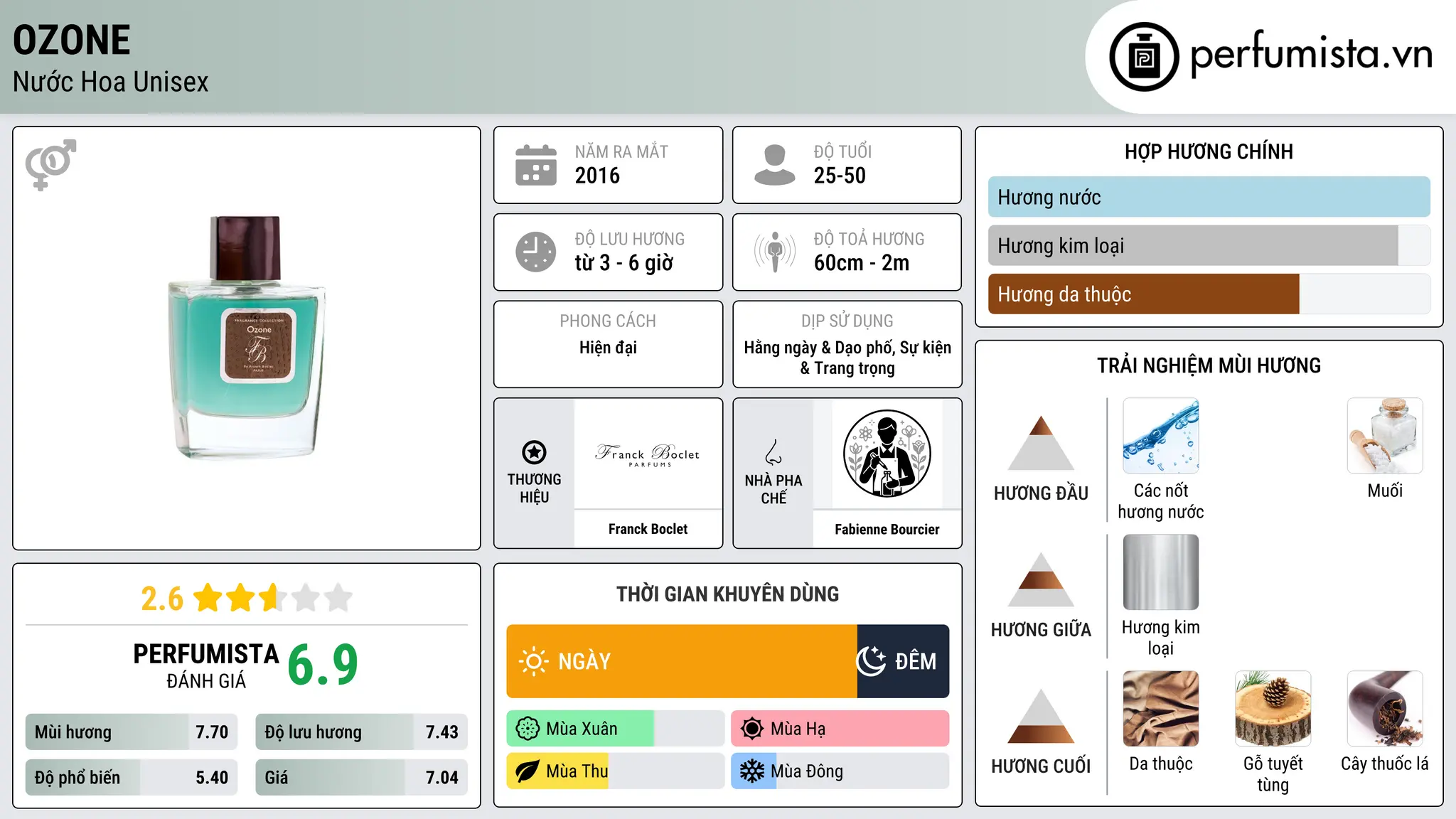Click the sillage icon beside Độ toả hương
This screenshot has height=819, width=1456.
point(775,252)
